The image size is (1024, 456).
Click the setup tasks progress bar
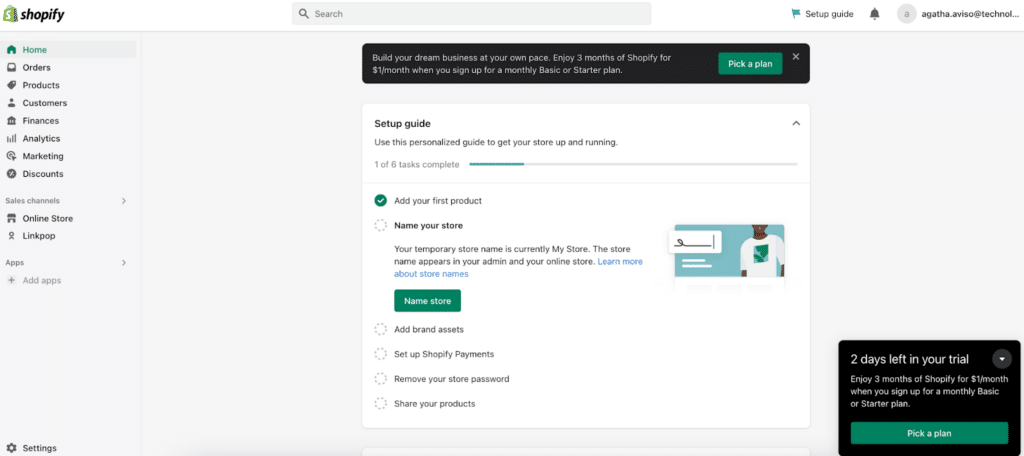(633, 164)
